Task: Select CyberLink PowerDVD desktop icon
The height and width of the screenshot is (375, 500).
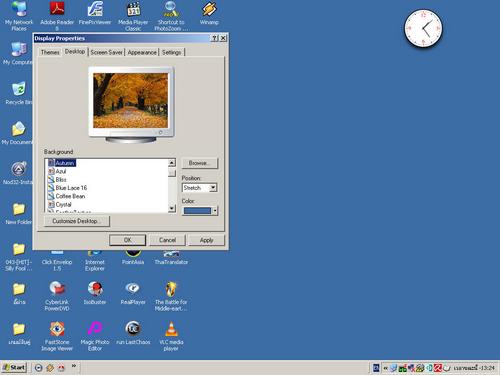Action: (x=57, y=296)
